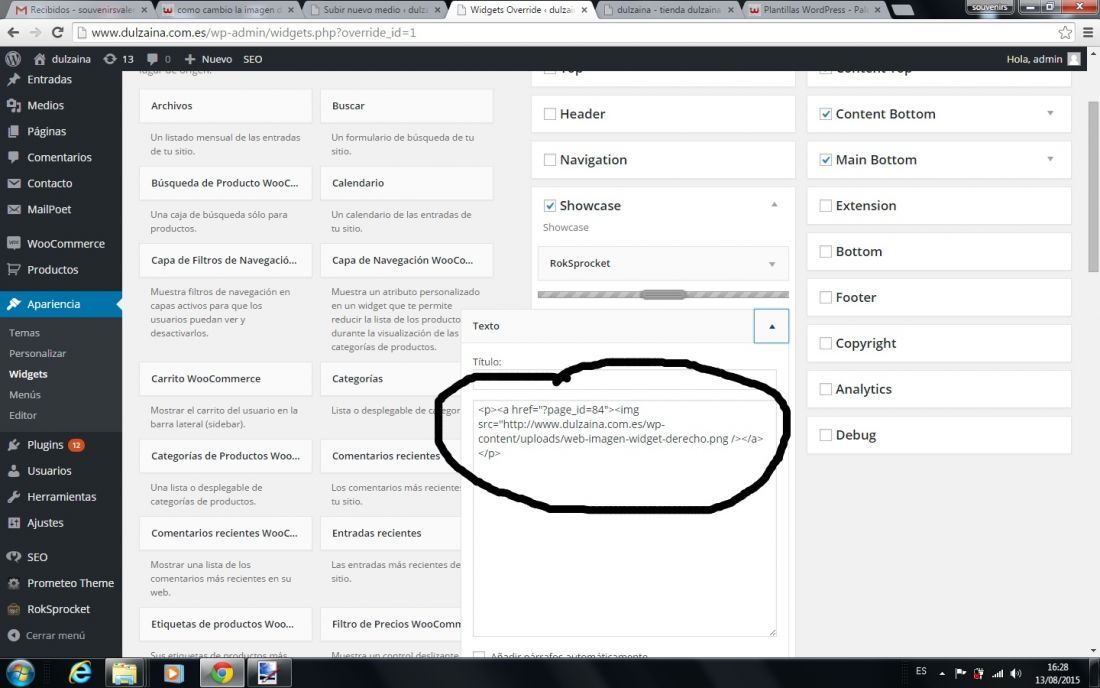Switch to dulzaina - tienda tab

(668, 10)
